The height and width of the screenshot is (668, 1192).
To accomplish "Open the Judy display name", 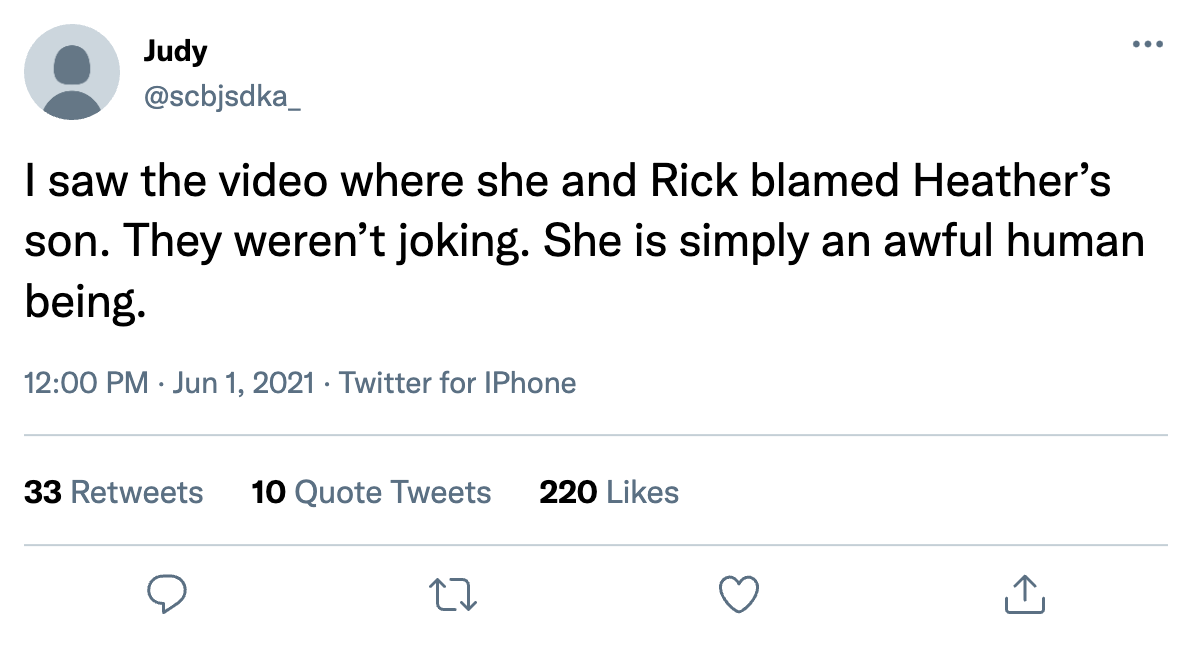I will [175, 50].
